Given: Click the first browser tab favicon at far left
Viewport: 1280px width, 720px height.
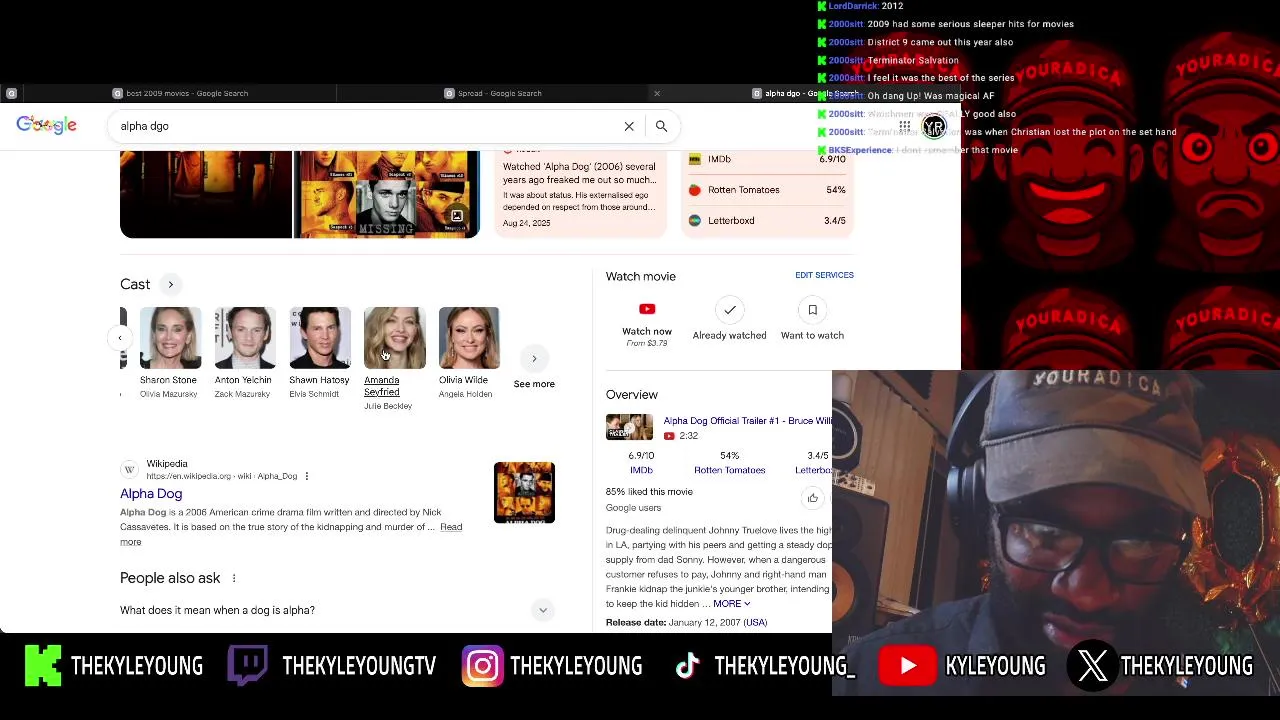Looking at the screenshot, I should [x=11, y=93].
